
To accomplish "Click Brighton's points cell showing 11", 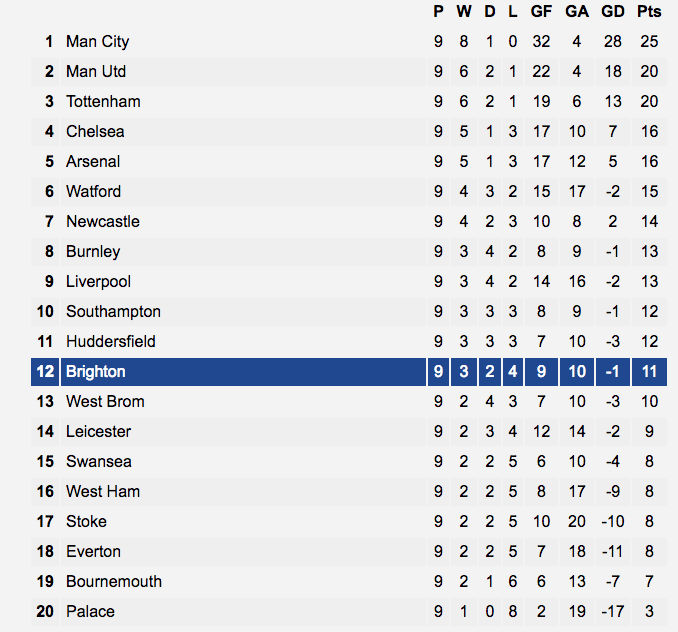I will pos(649,372).
